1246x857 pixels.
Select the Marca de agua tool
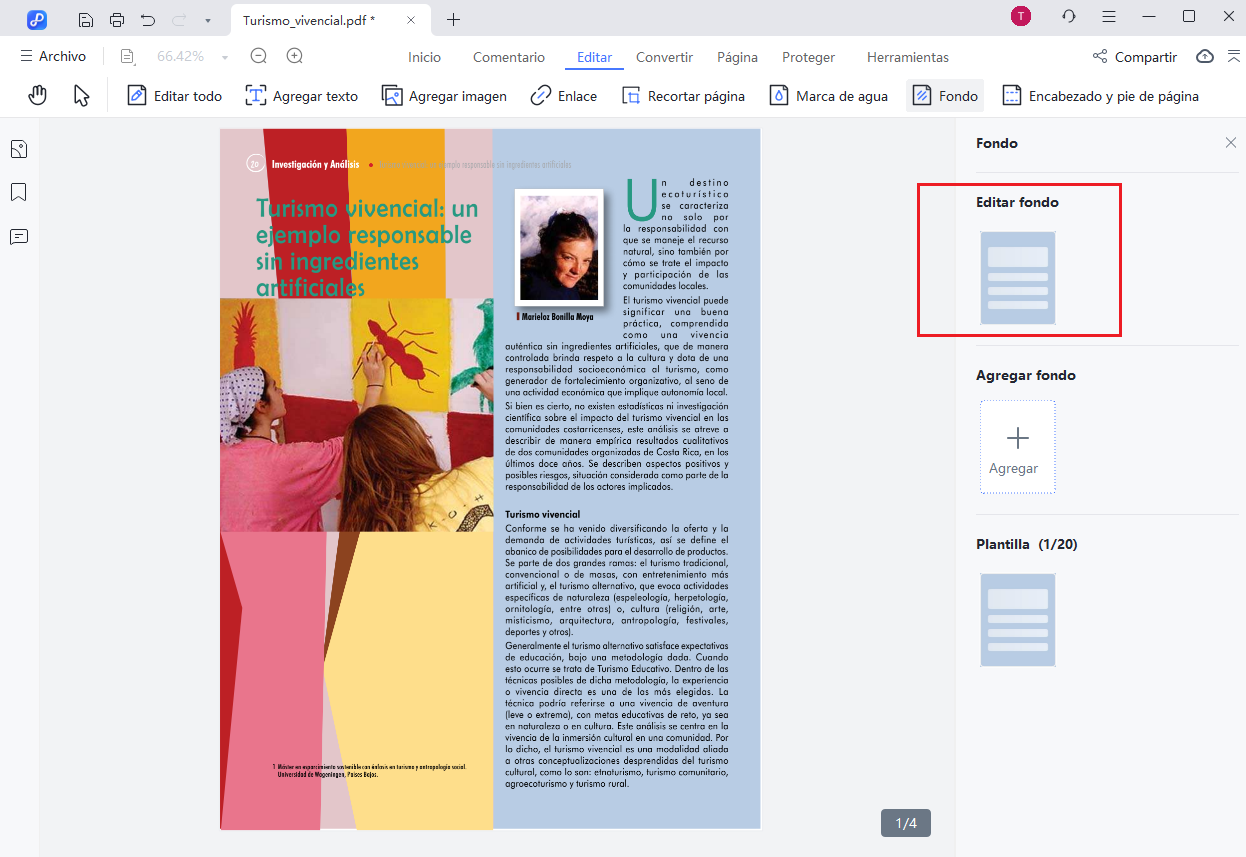pyautogui.click(x=828, y=95)
